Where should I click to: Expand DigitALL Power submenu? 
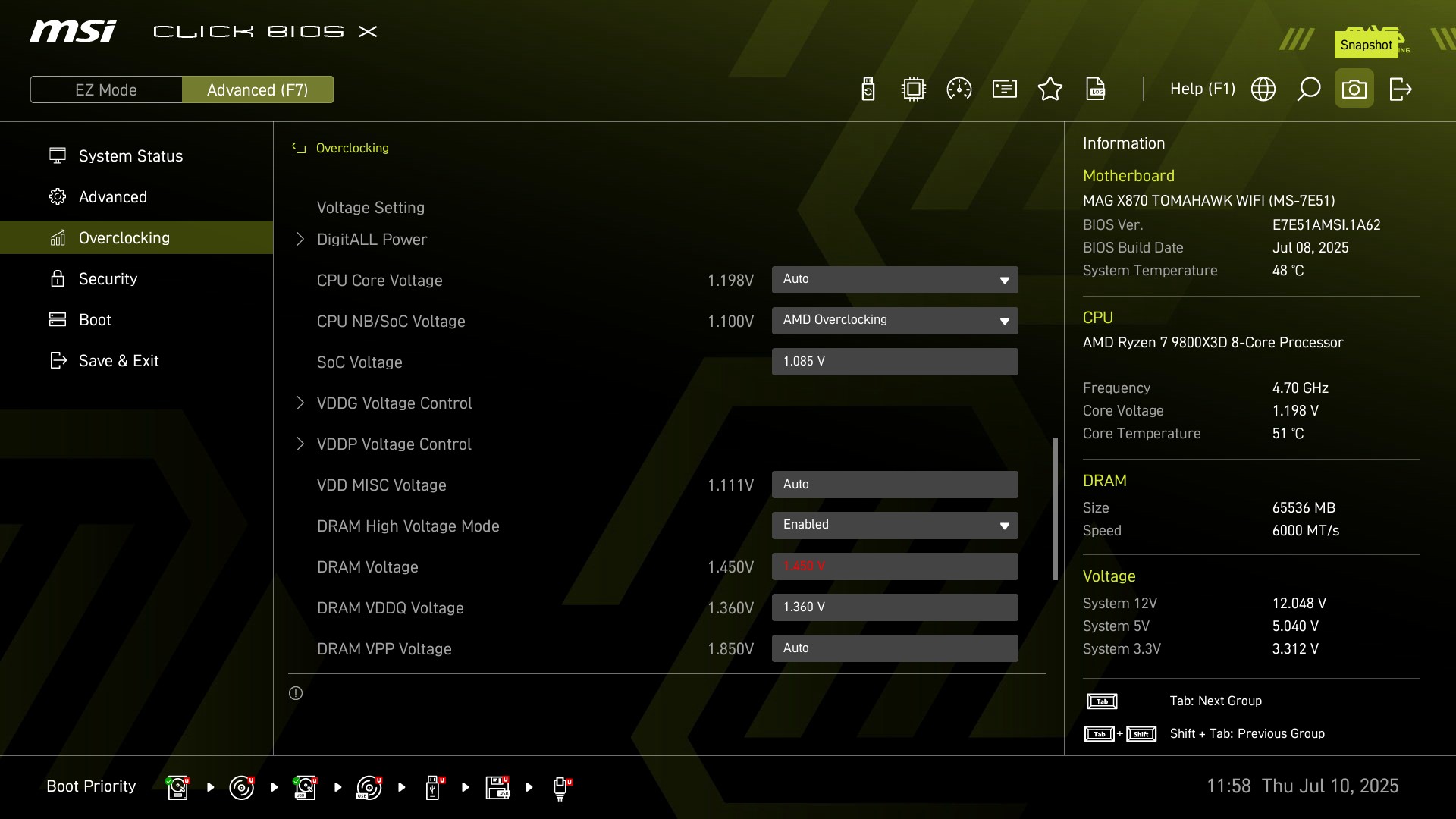(372, 240)
